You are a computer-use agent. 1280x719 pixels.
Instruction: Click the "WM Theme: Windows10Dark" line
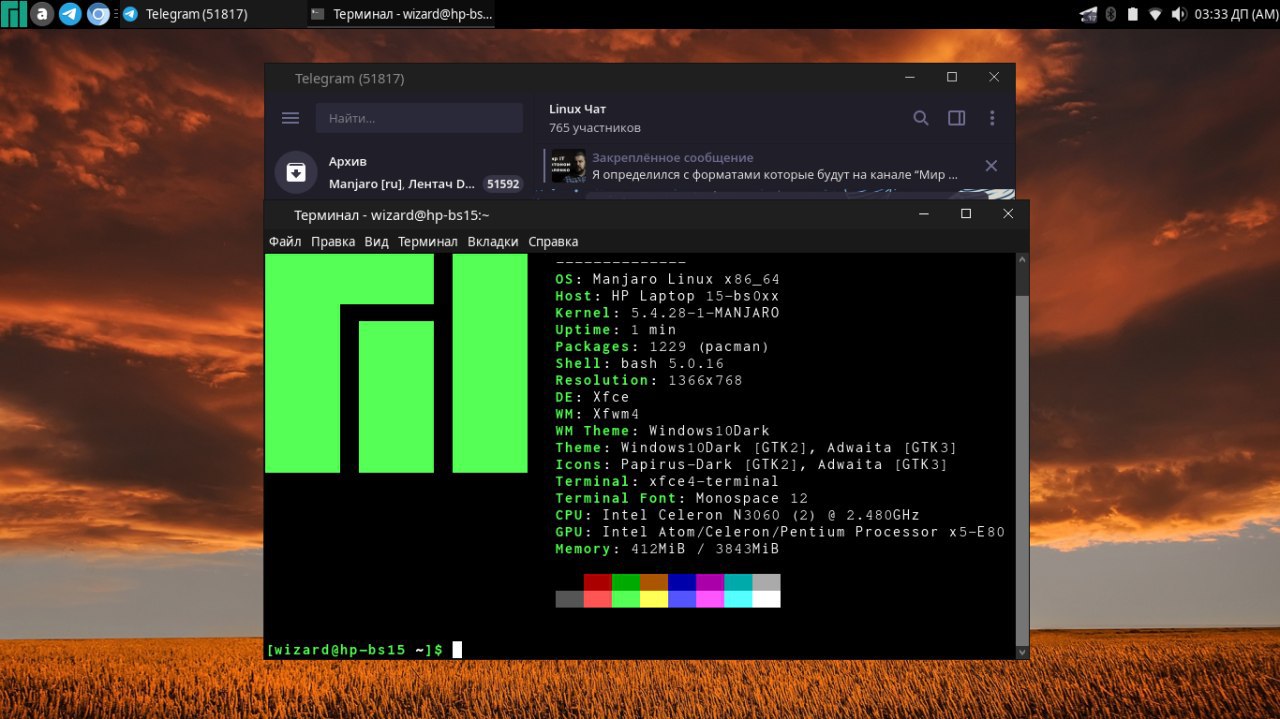pos(662,431)
